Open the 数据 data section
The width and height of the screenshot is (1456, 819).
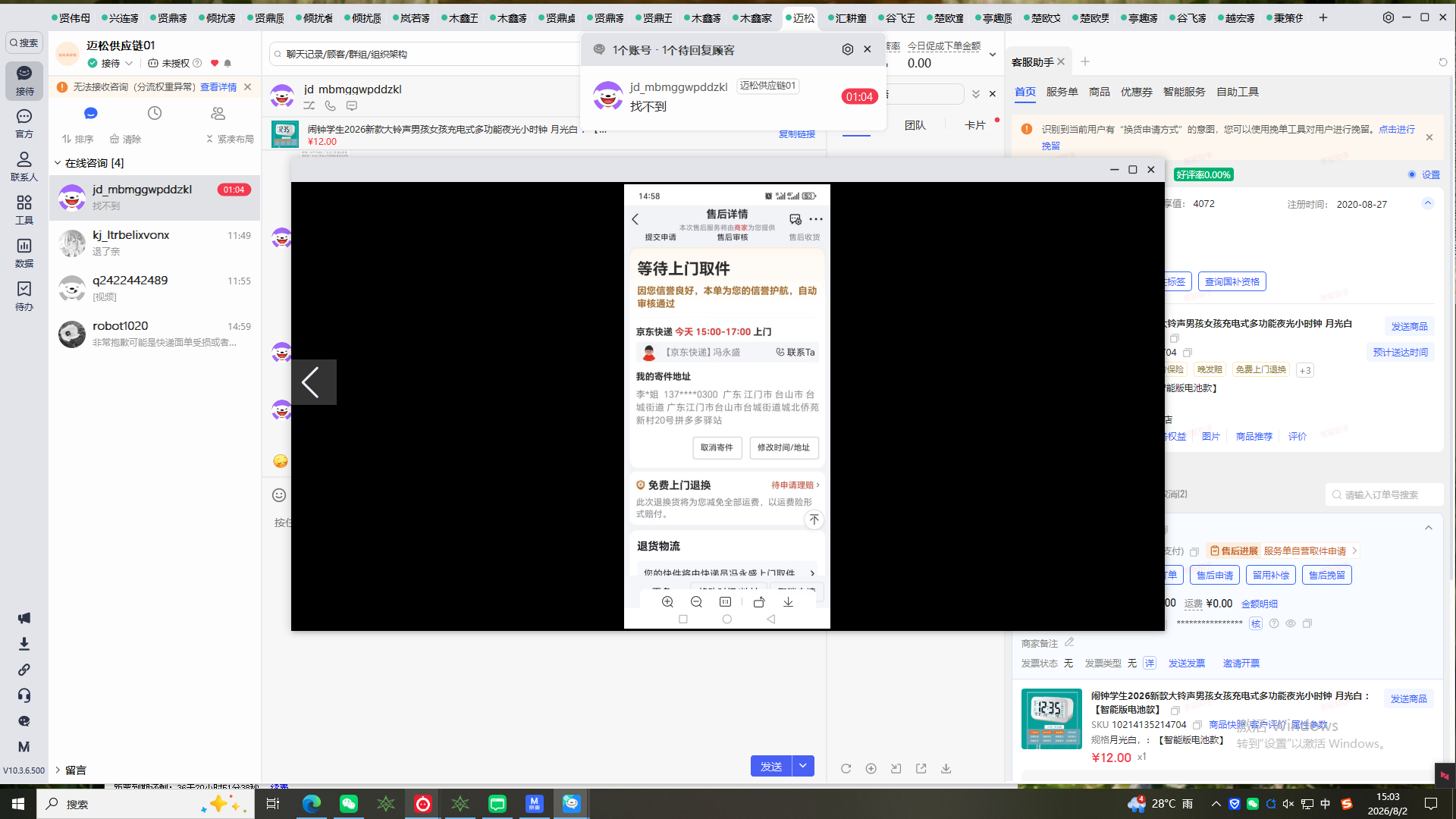tap(24, 253)
